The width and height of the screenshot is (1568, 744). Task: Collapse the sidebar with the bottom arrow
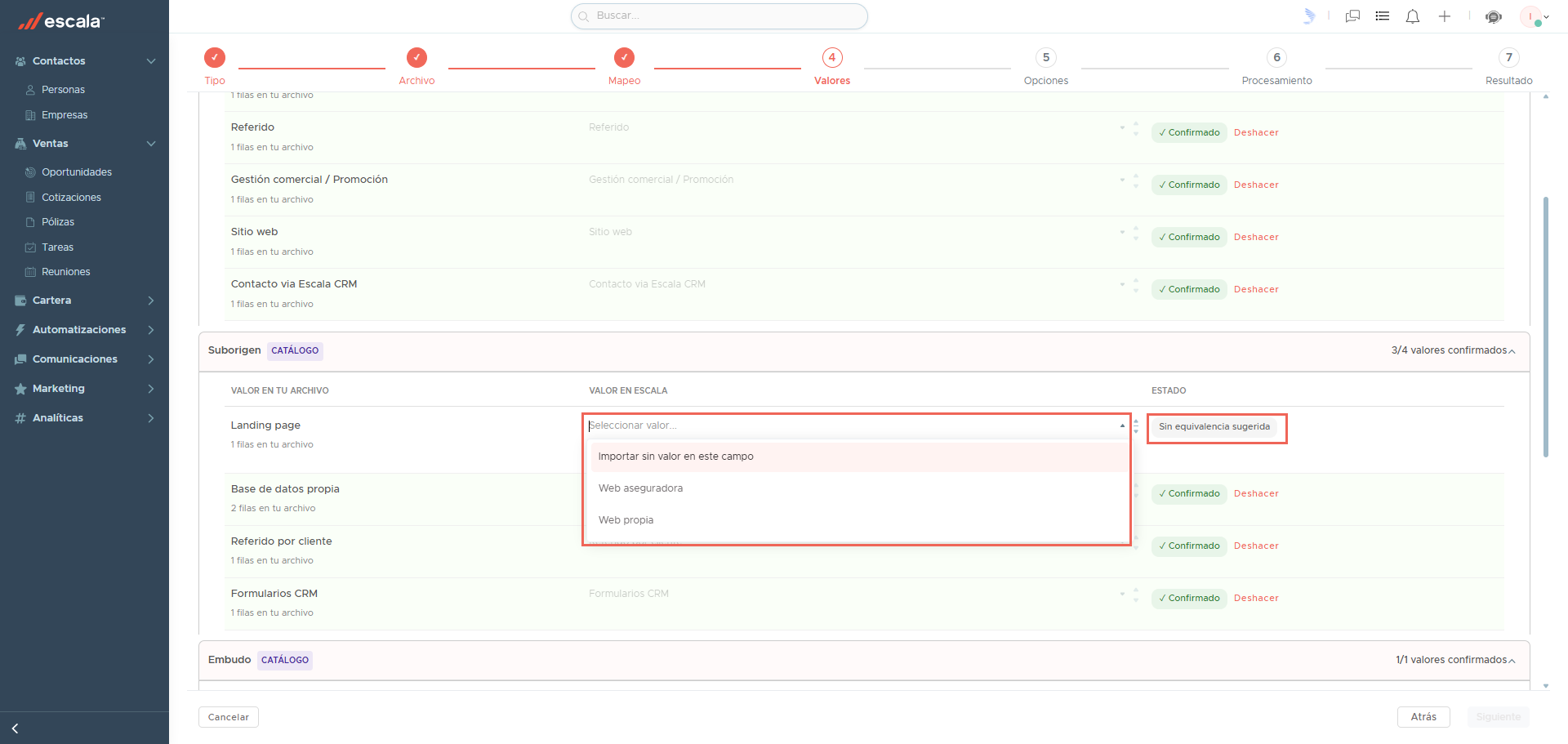tap(15, 728)
